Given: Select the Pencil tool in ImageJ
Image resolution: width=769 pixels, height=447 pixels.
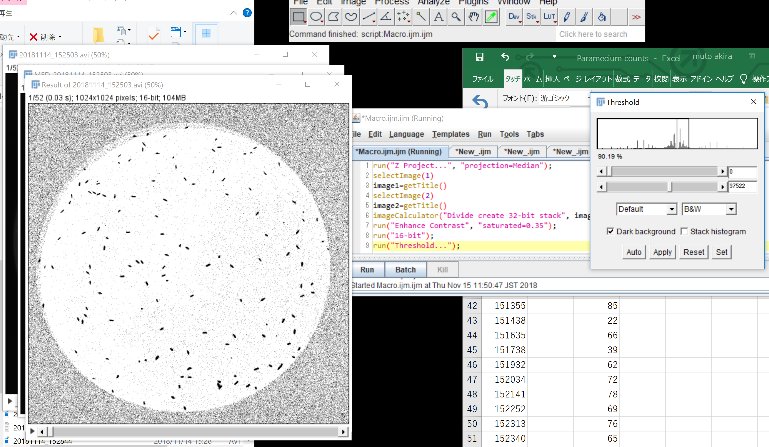Looking at the screenshot, I should 566,17.
